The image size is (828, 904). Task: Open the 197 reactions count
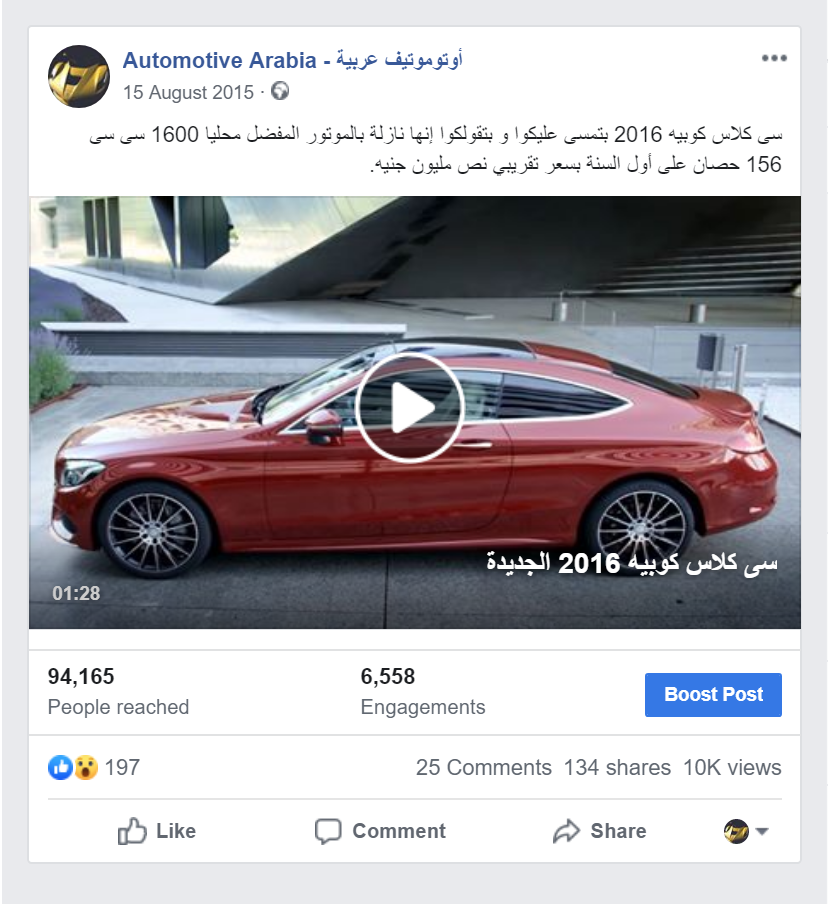pos(122,767)
